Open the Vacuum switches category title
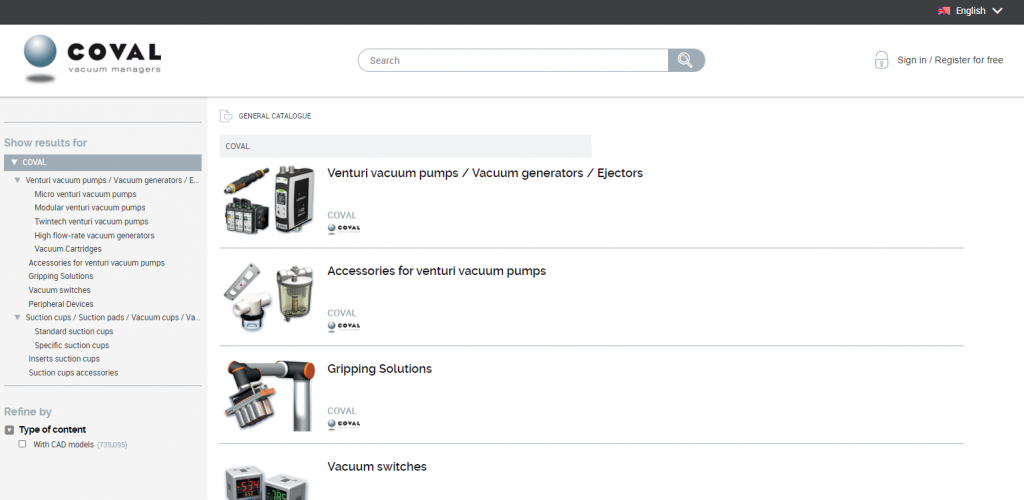Screen dimensions: 1024x500 coord(377,467)
